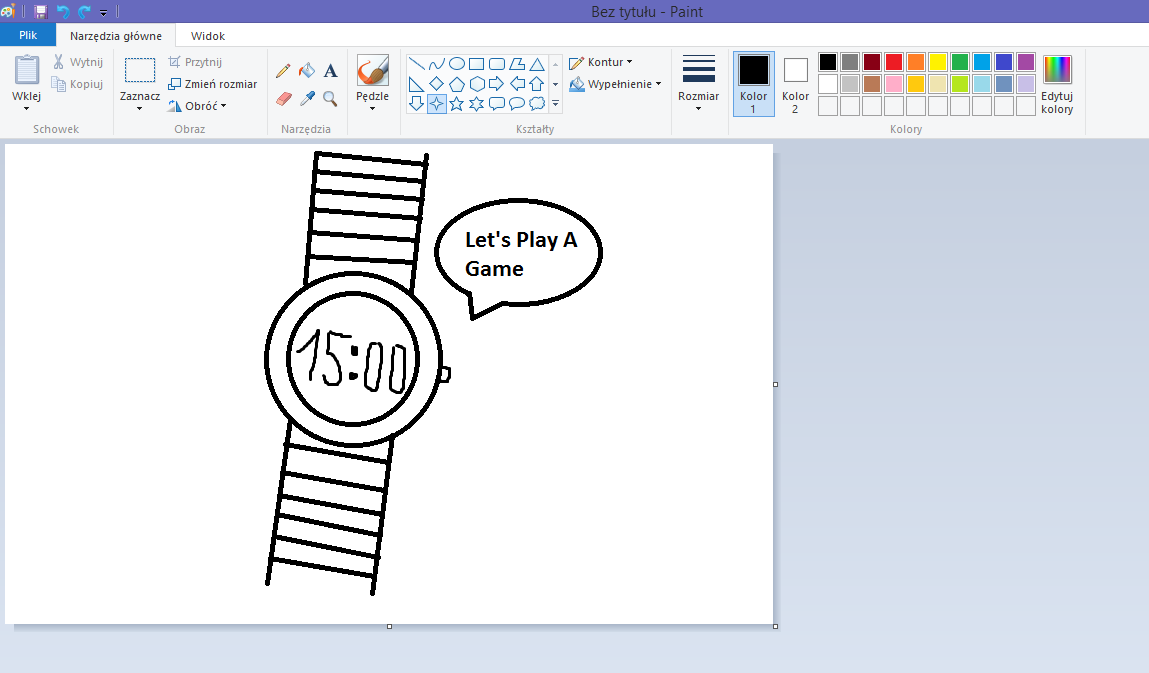This screenshot has width=1149, height=673.
Task: Click Zmień rozmiar resize button
Action: pyautogui.click(x=213, y=84)
